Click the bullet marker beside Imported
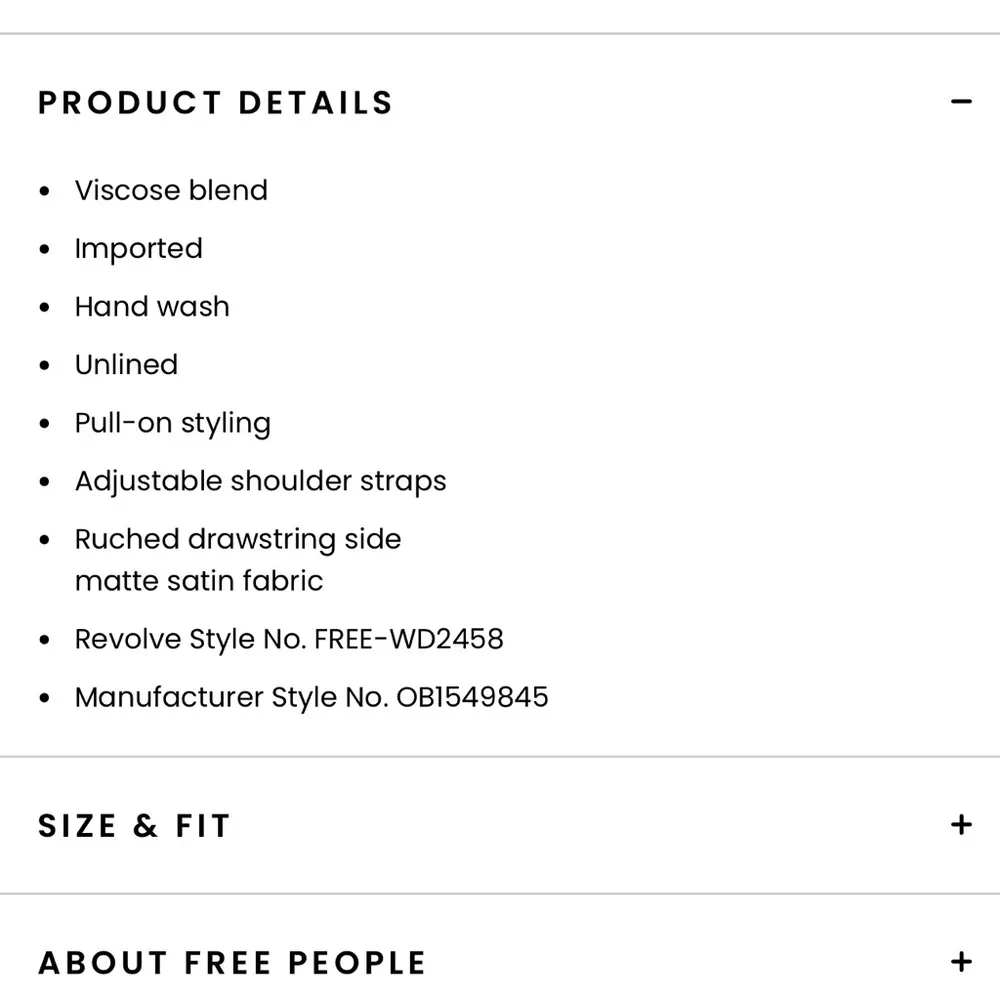This screenshot has height=1000, width=1000. (x=45, y=248)
